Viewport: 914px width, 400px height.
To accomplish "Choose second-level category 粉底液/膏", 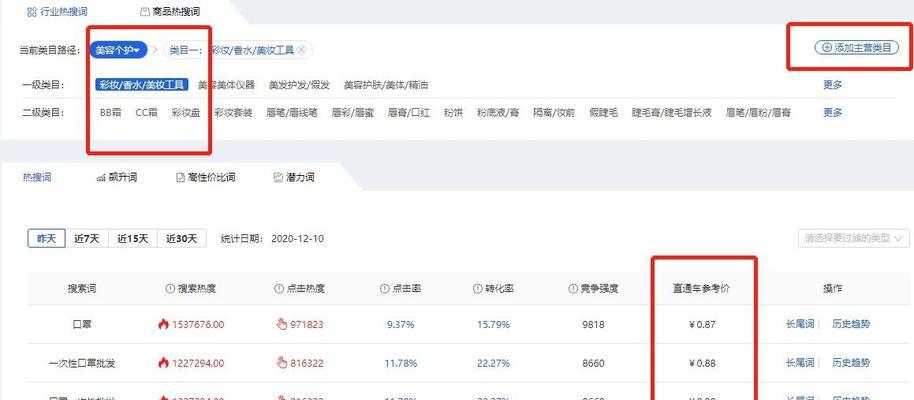I will click(x=498, y=113).
